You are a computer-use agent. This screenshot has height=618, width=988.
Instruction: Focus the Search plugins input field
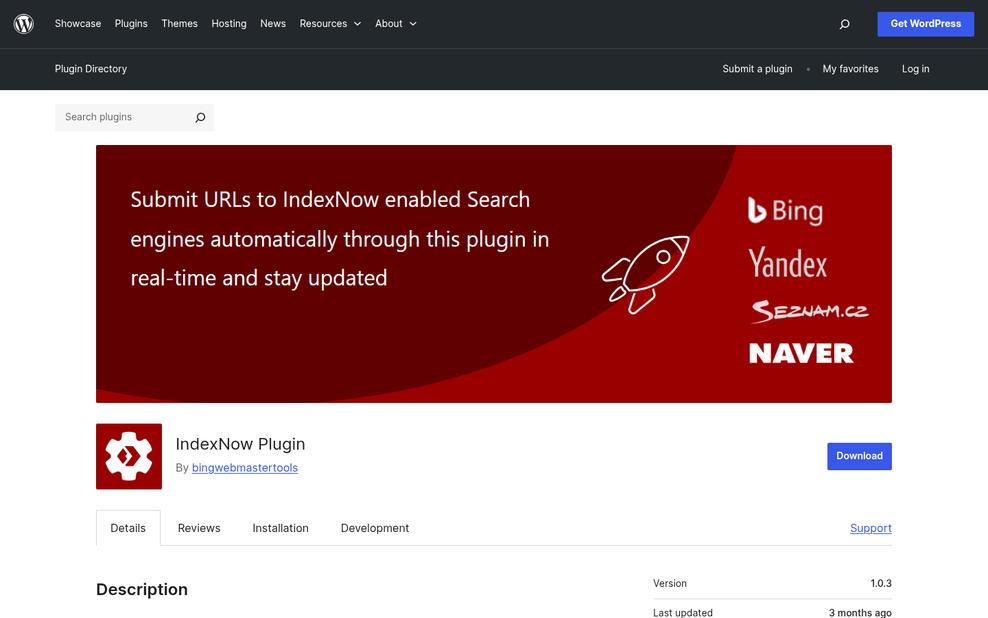(123, 117)
